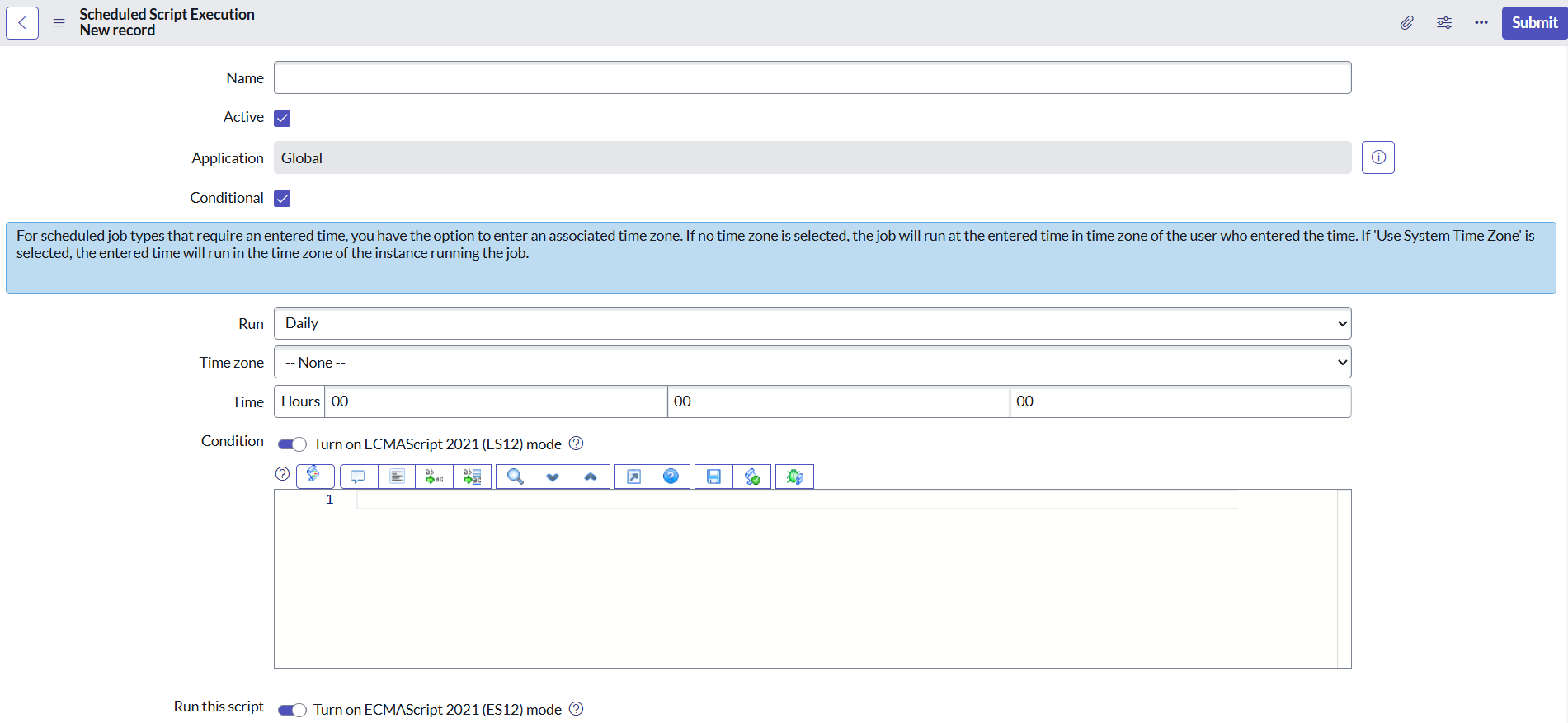Uncheck the Active checkbox

(282, 118)
